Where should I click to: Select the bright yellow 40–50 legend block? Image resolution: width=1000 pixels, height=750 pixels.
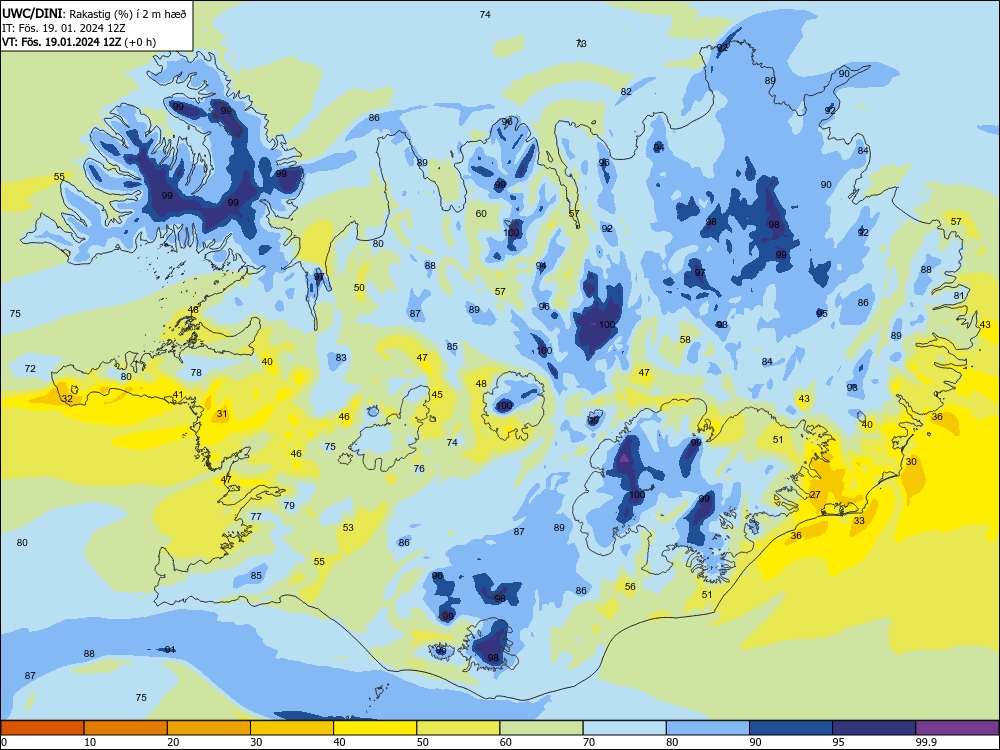(x=375, y=728)
